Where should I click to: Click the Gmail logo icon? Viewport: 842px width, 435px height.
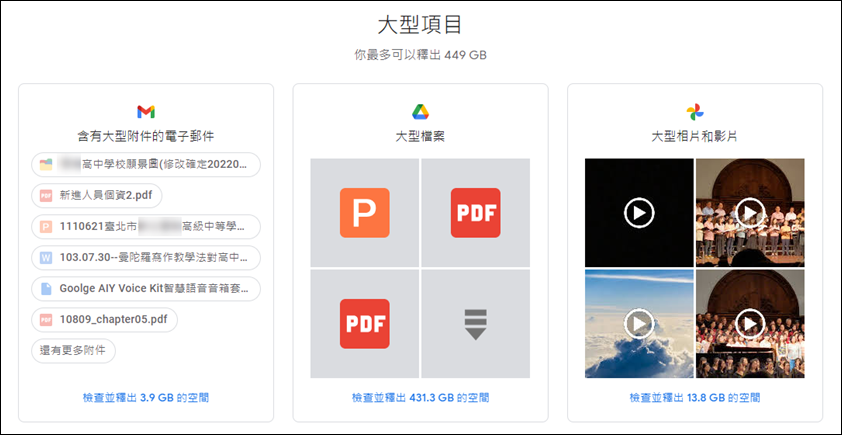(x=146, y=112)
